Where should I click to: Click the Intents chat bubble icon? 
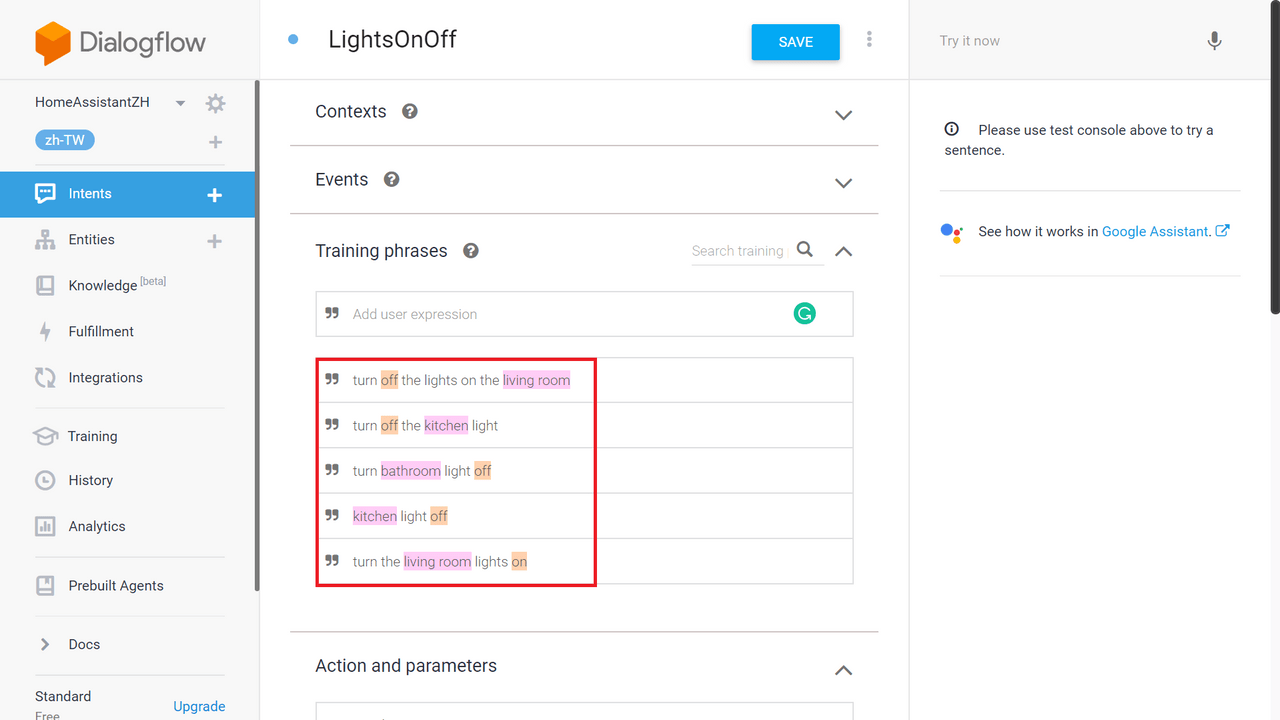pos(45,194)
